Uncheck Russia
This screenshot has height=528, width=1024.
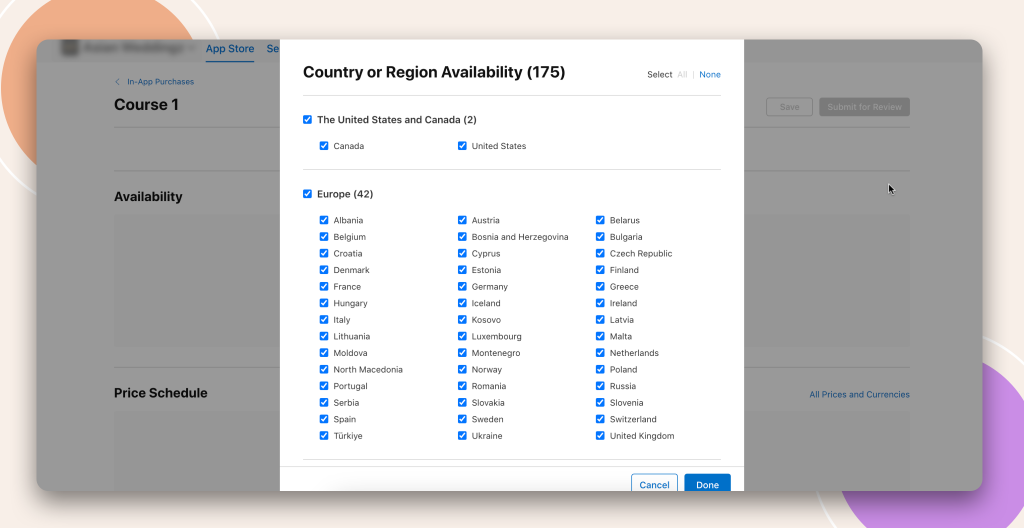coord(600,386)
